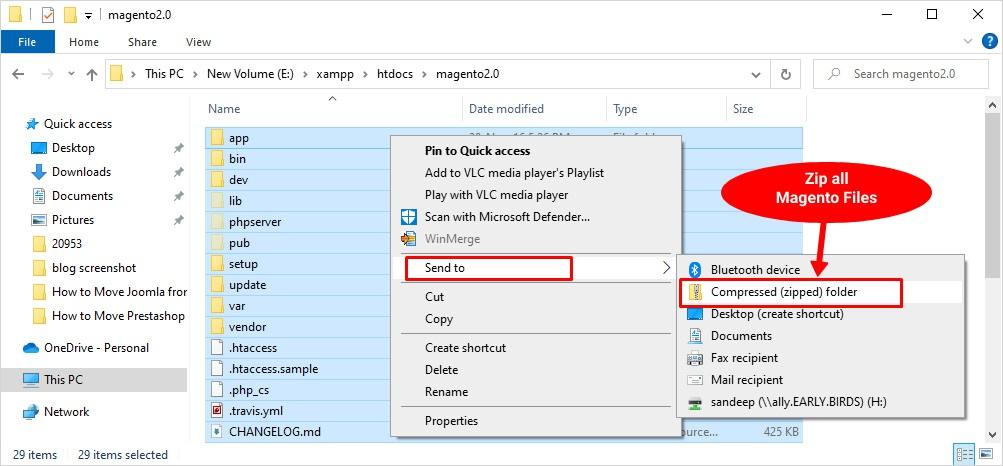Image resolution: width=1003 pixels, height=466 pixels.
Task: Select This PC in the breadcrumb path
Action: point(164,74)
